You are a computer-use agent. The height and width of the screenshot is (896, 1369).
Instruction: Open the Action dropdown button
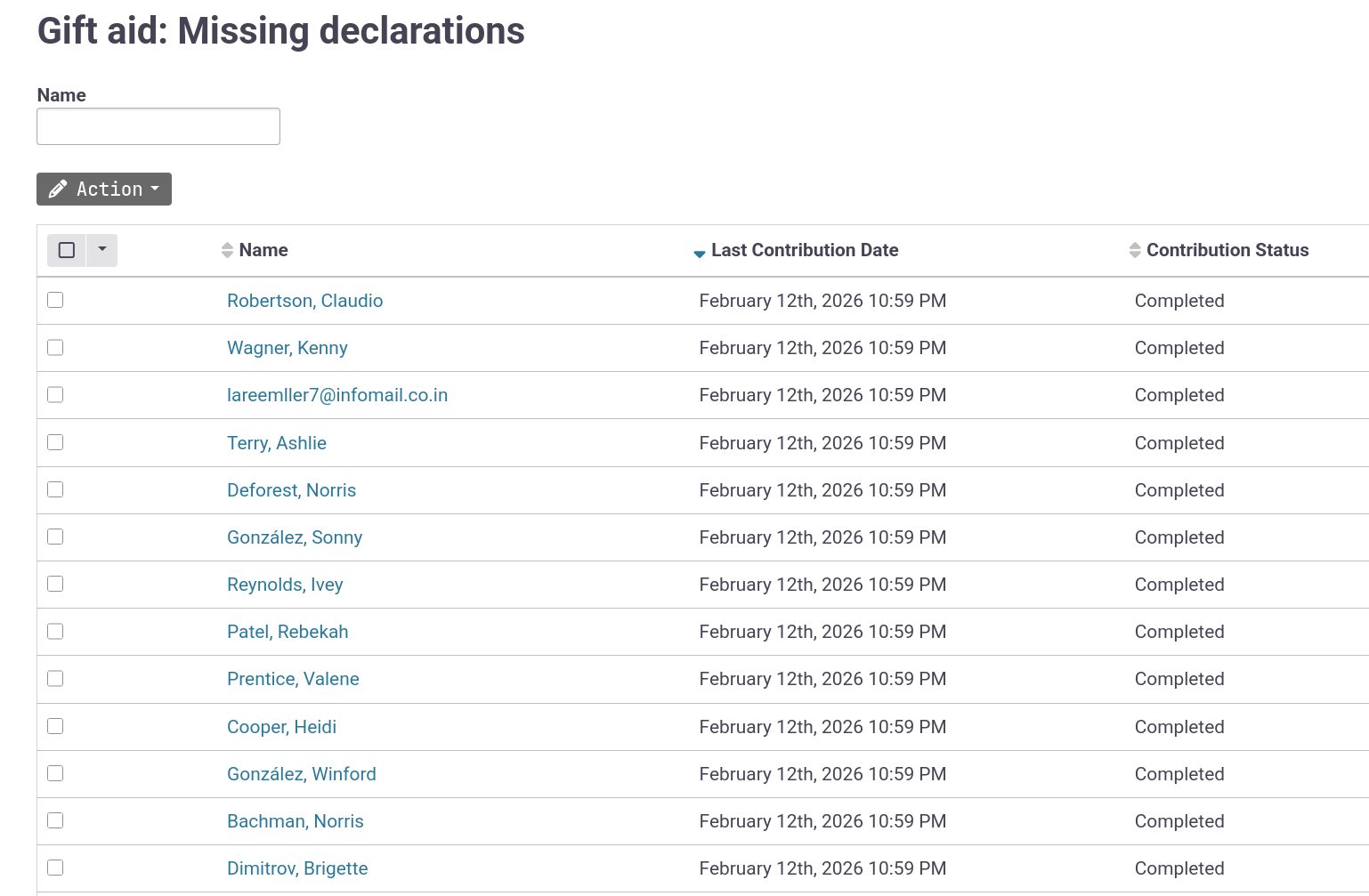click(104, 189)
